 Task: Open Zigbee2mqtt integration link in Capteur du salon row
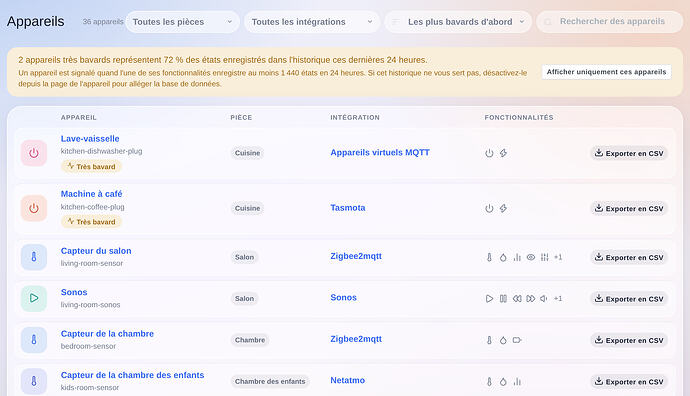click(356, 256)
